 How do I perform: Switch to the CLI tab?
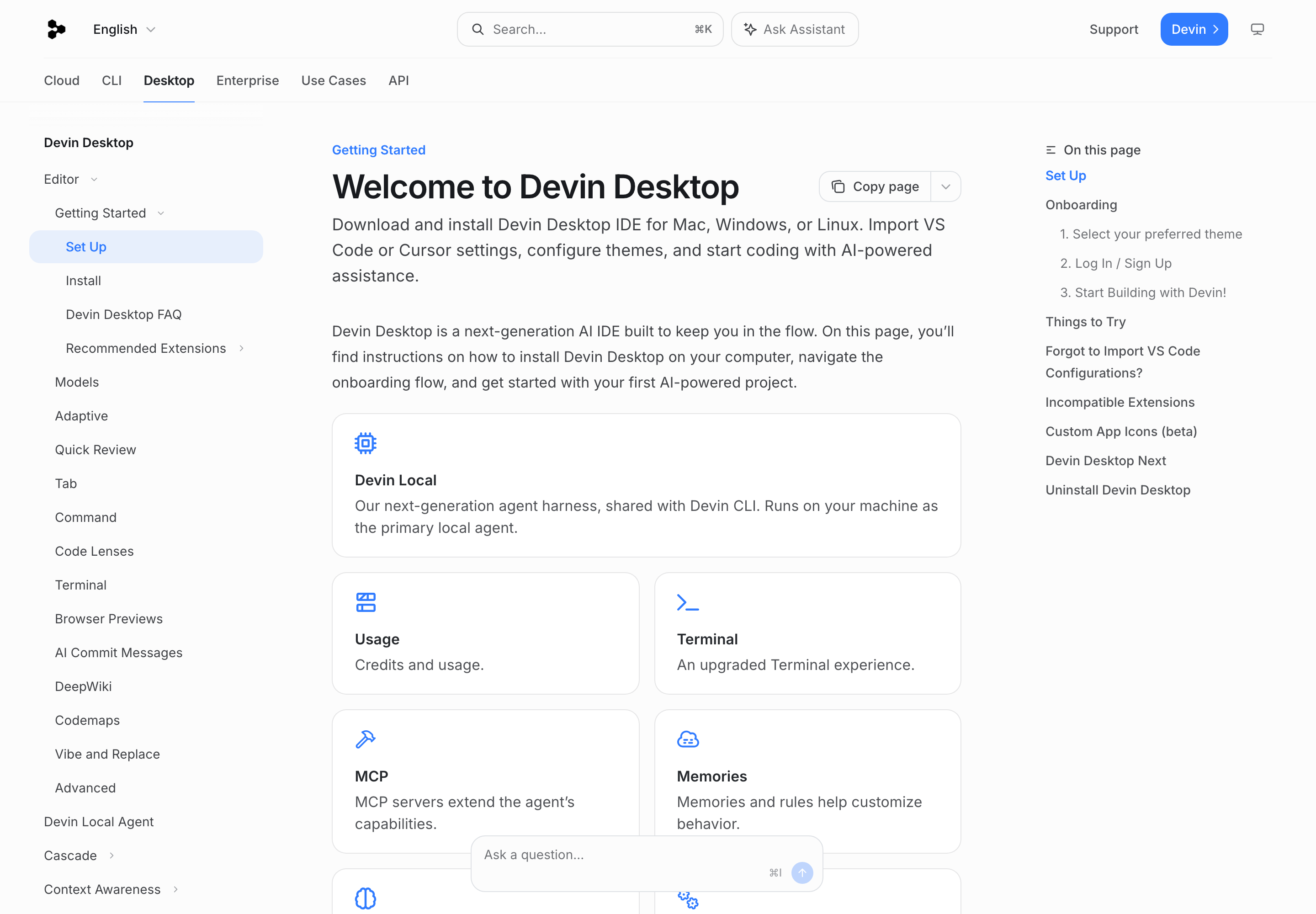tap(111, 81)
